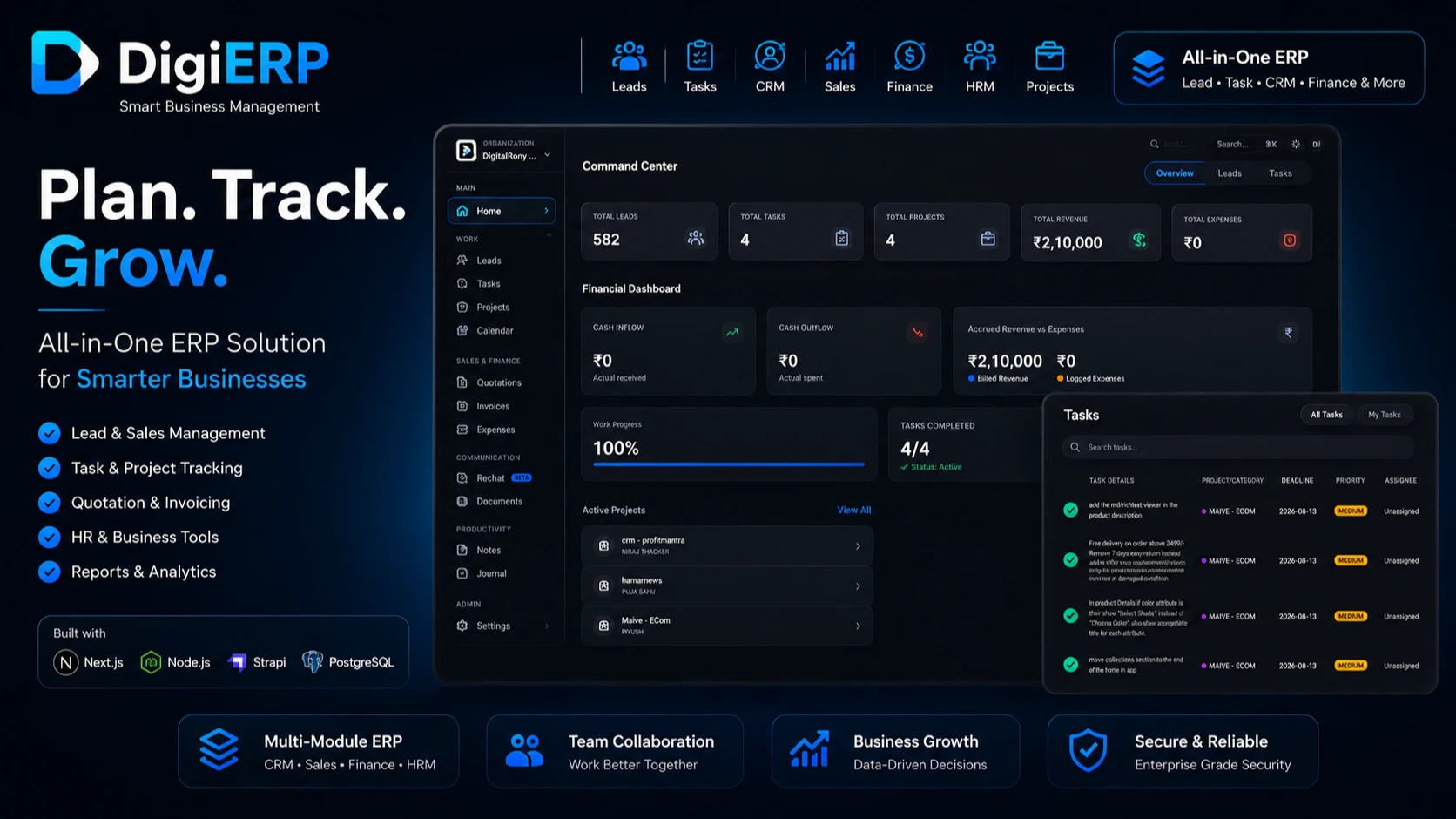
Task: Click the HRM people icon in the top banner
Action: pos(980,56)
